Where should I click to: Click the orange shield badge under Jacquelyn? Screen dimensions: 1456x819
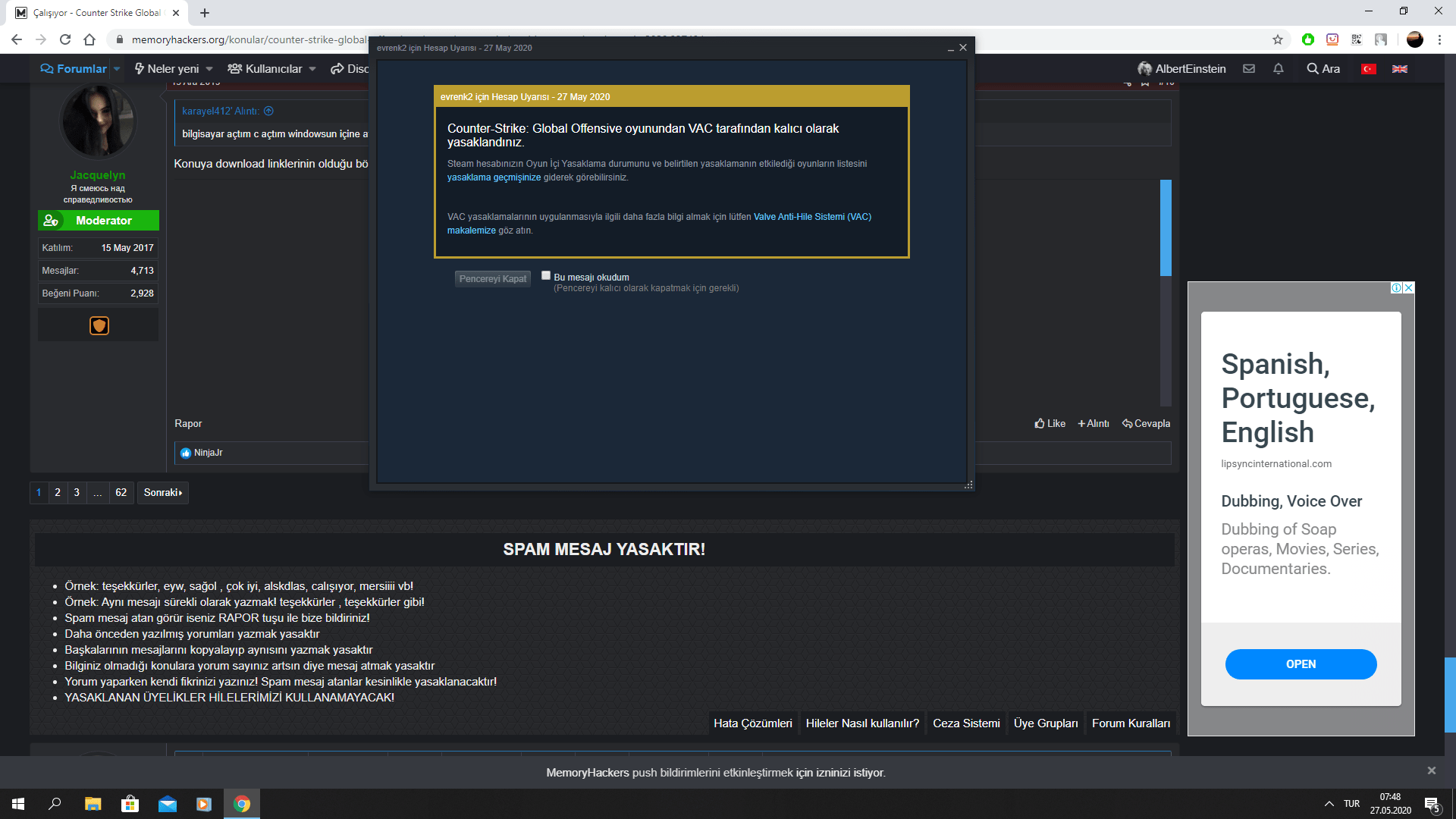[99, 325]
